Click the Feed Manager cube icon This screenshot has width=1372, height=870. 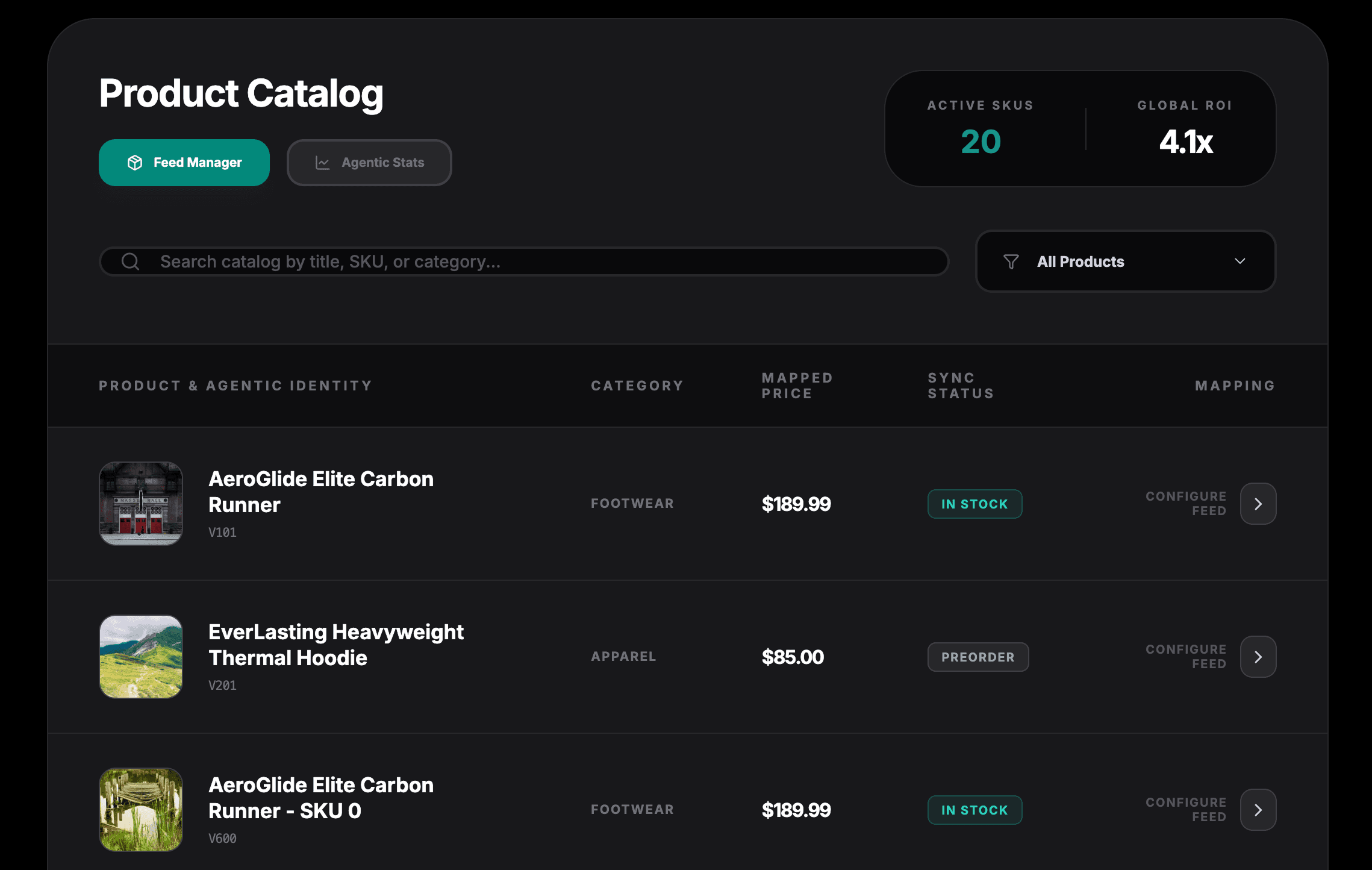(135, 163)
